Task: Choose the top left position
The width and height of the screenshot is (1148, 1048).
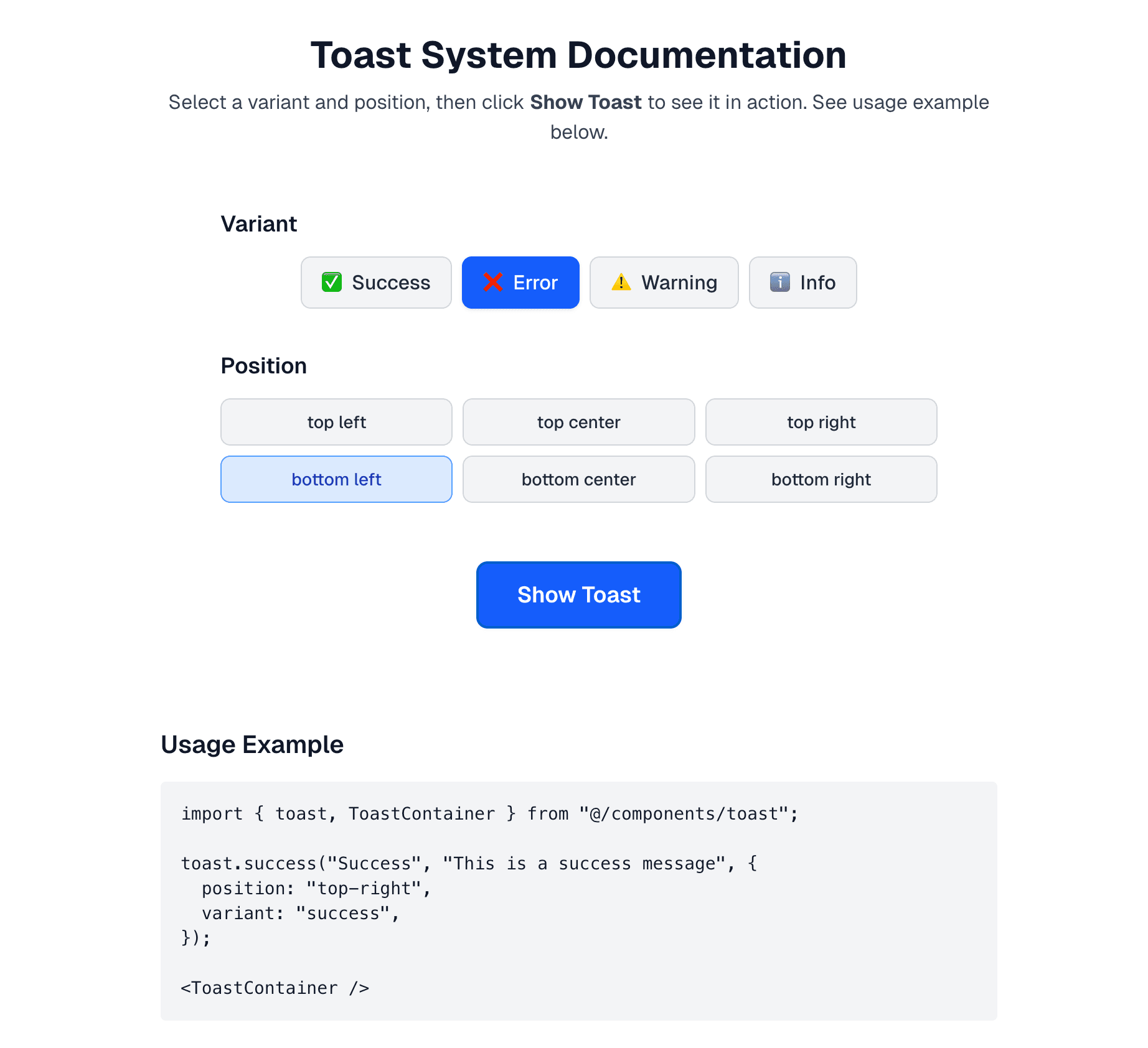Action: (336, 422)
